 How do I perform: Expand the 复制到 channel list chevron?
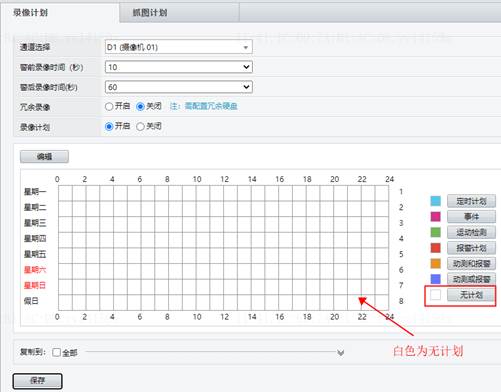340,353
